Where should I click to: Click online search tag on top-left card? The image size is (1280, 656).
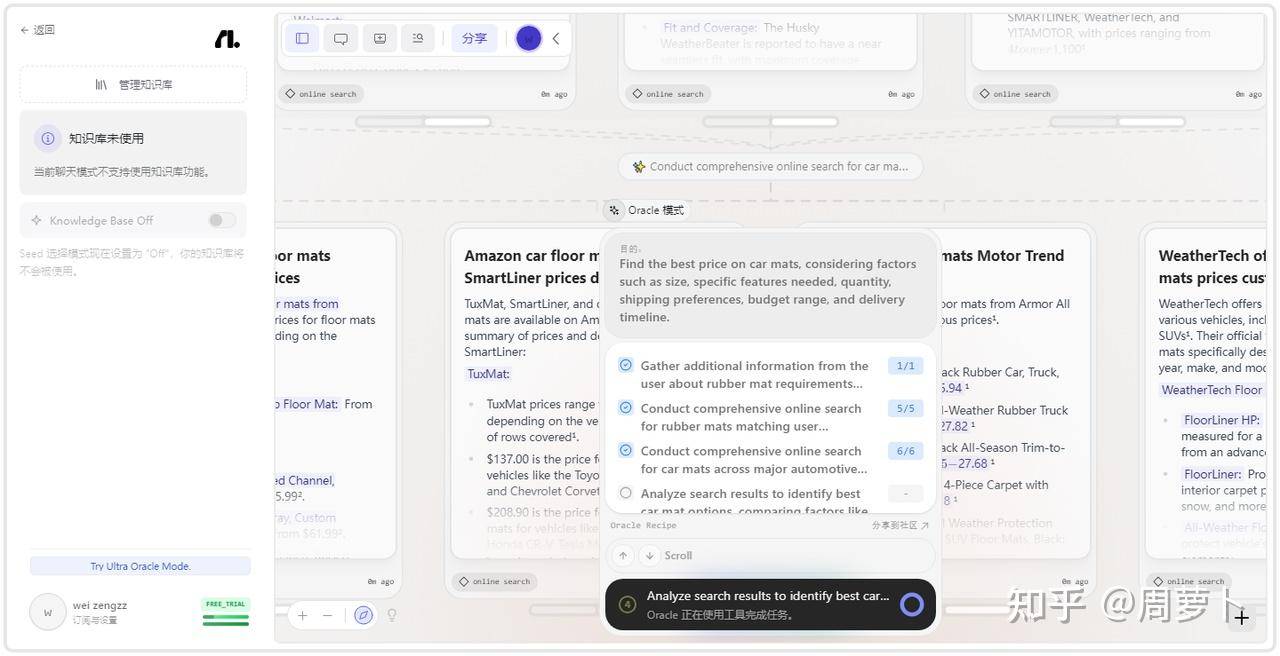point(320,94)
